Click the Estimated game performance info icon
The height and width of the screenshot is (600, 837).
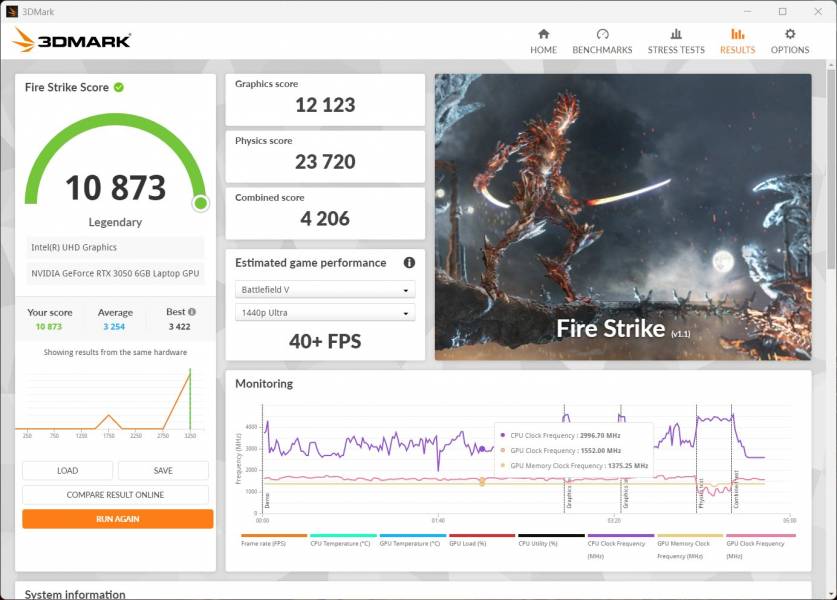point(408,263)
